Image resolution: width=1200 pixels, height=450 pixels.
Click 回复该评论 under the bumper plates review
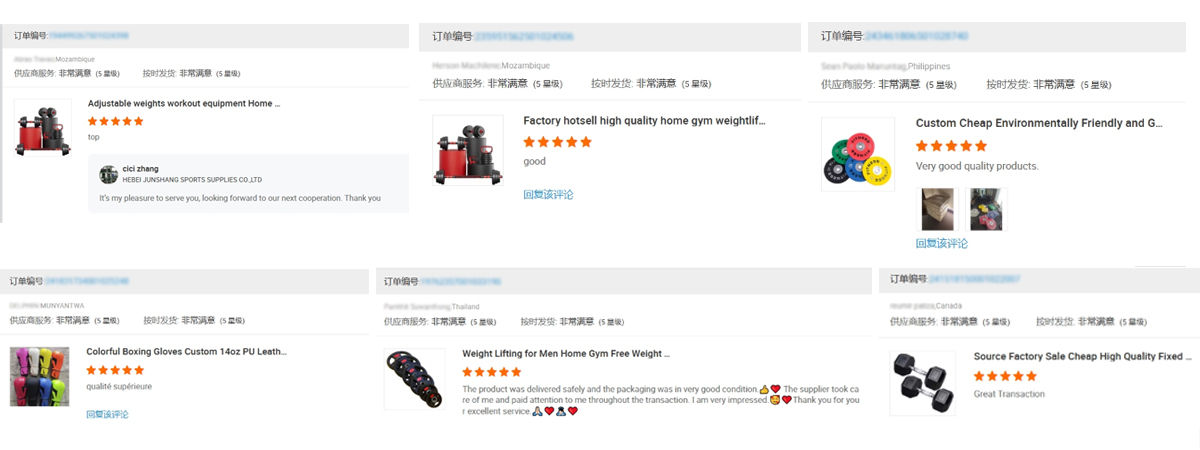942,243
